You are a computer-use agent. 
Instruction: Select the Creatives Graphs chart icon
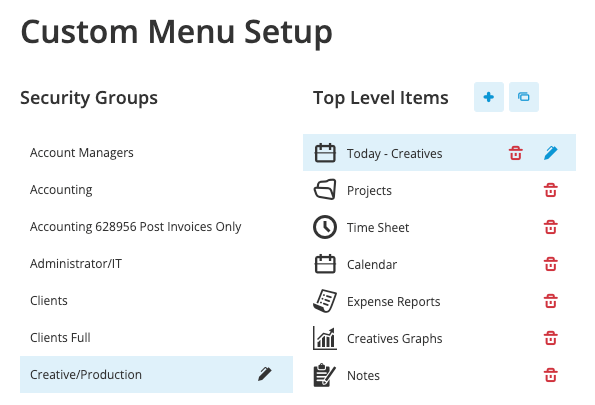tap(325, 338)
